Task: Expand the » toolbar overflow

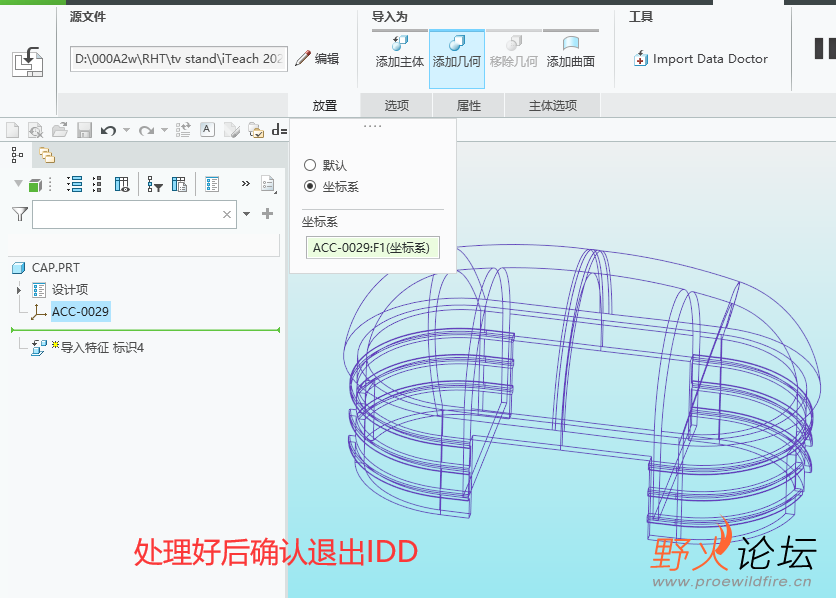Action: (245, 184)
